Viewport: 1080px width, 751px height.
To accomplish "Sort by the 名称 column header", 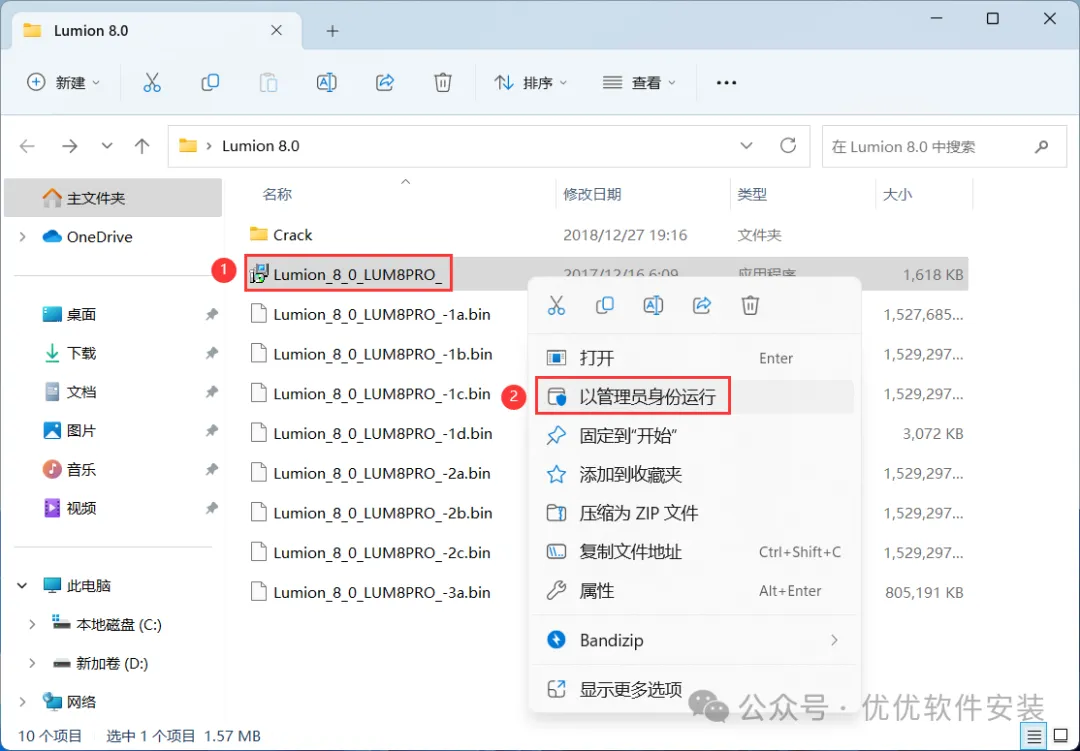I will (277, 195).
